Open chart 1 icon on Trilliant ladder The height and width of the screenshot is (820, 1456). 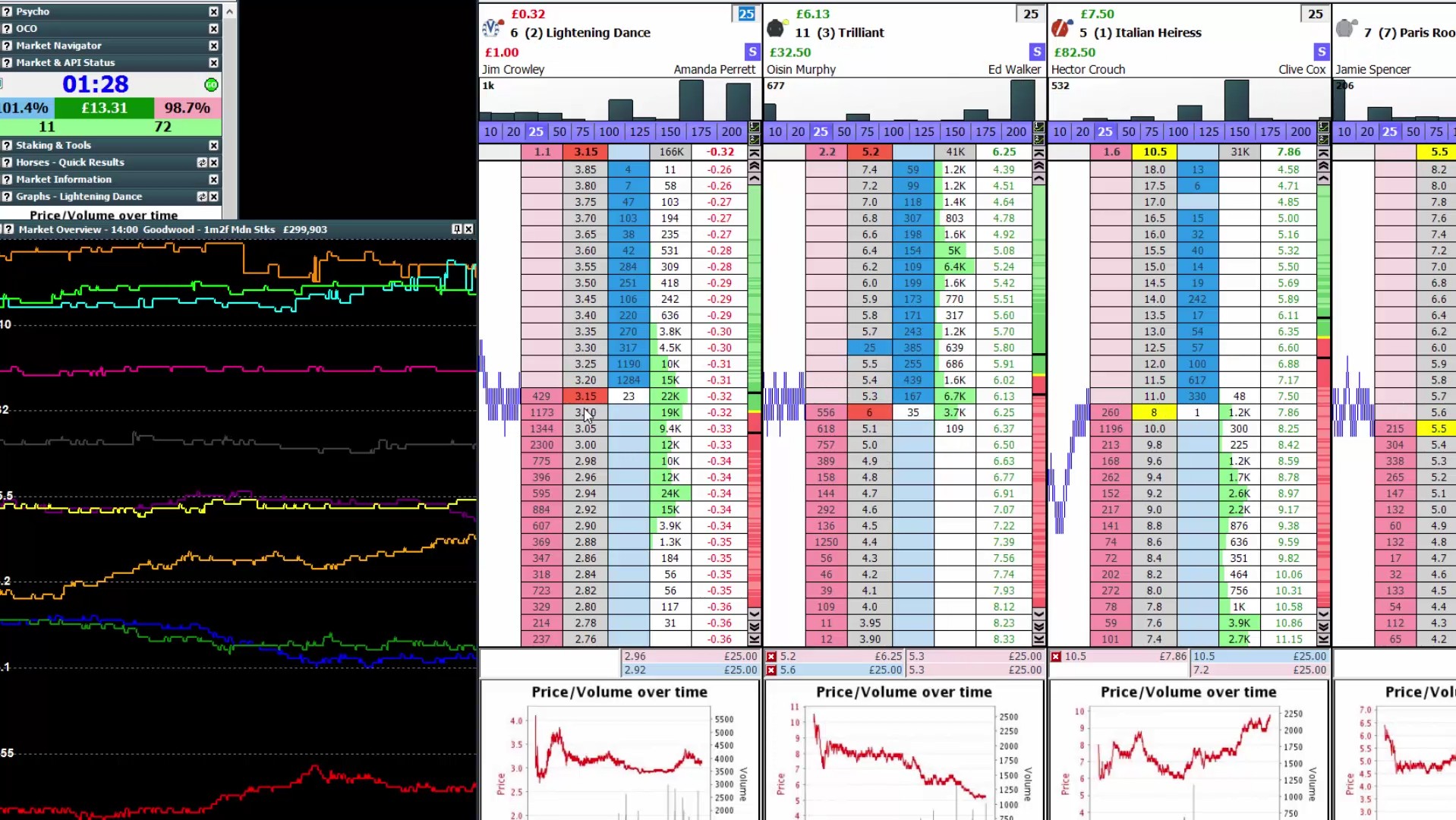pos(1039,127)
